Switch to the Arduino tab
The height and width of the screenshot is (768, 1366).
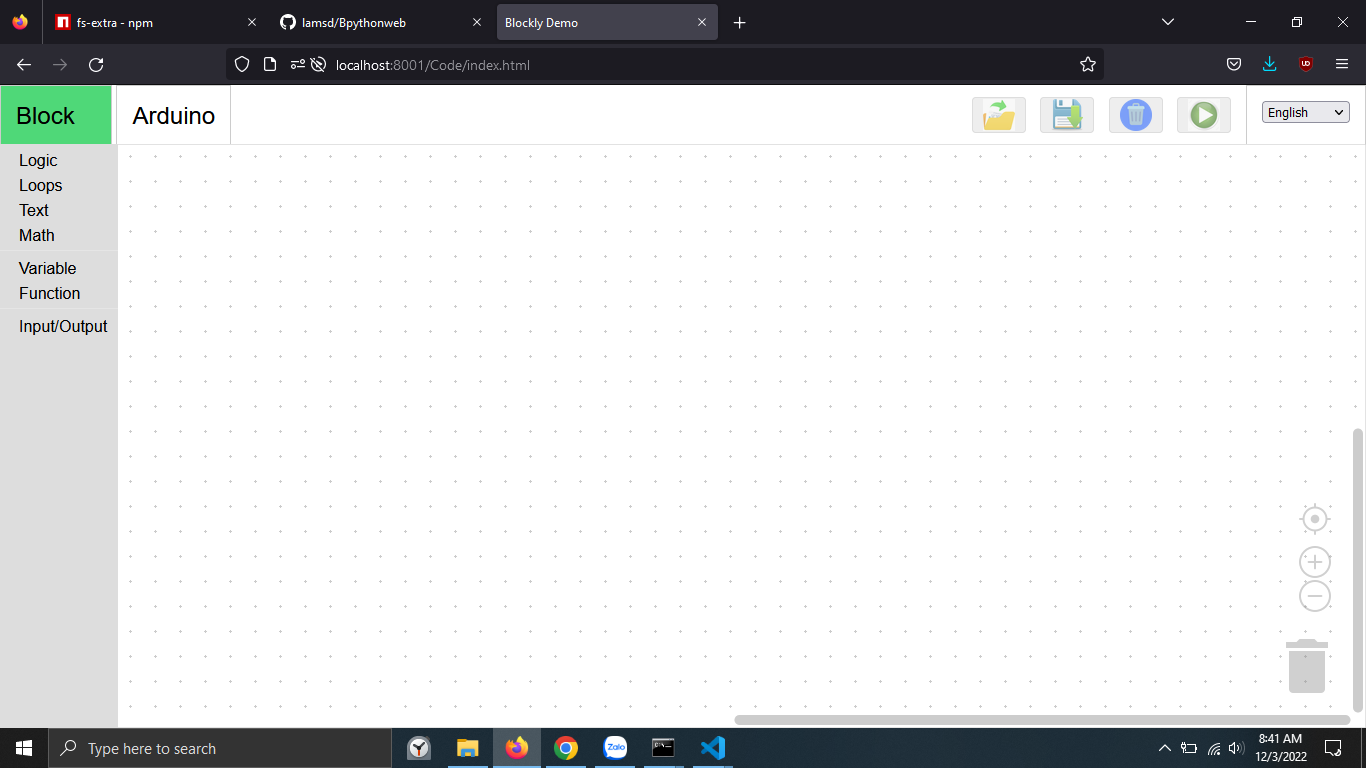point(174,115)
